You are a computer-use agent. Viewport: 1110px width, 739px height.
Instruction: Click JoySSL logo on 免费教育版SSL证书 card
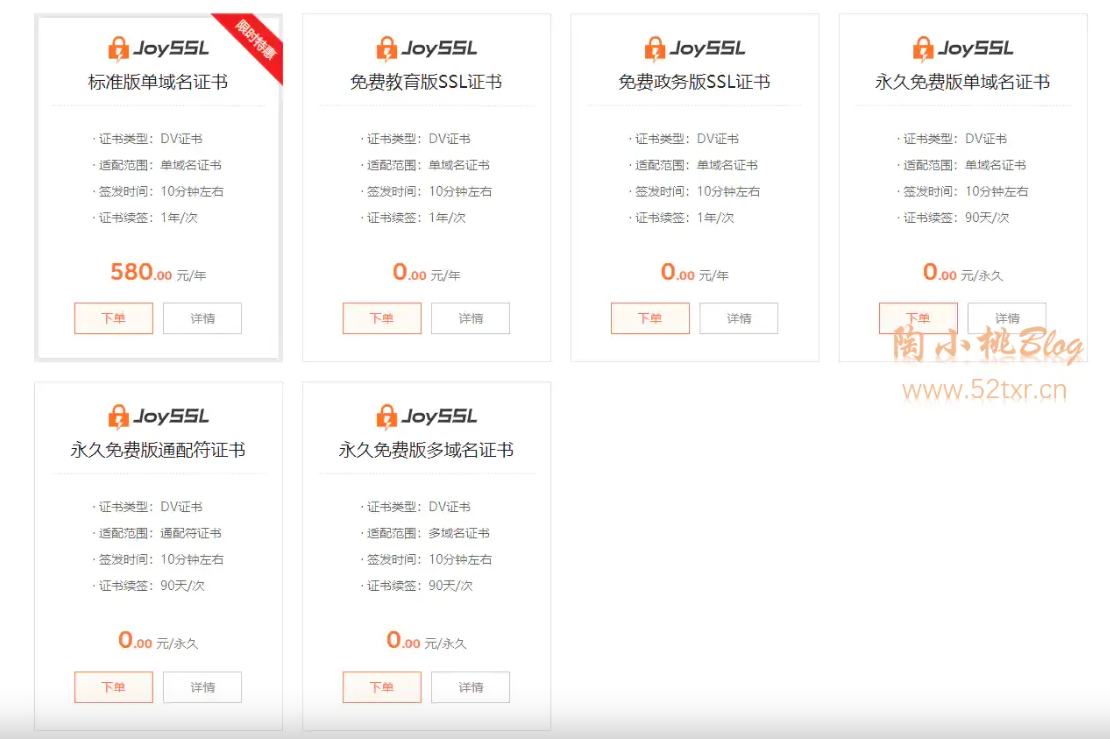pos(426,49)
